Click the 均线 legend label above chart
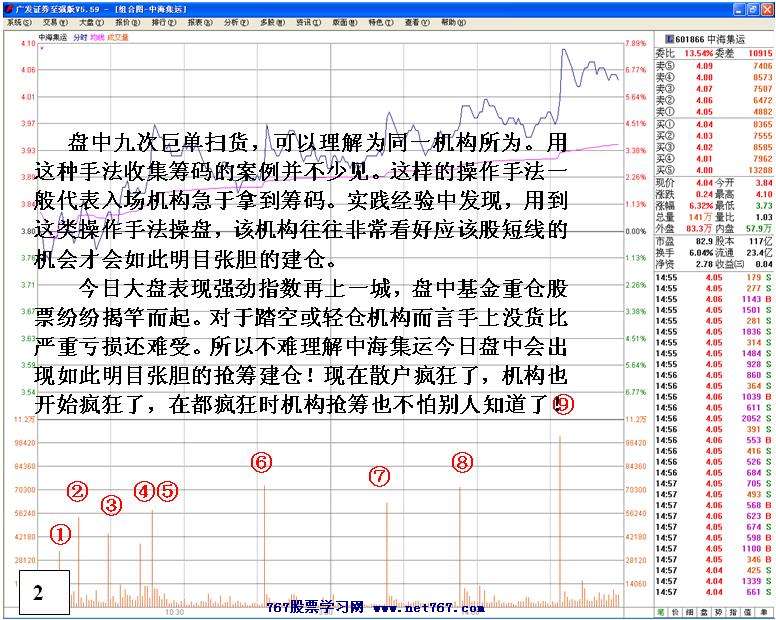776x620 pixels. (97, 37)
